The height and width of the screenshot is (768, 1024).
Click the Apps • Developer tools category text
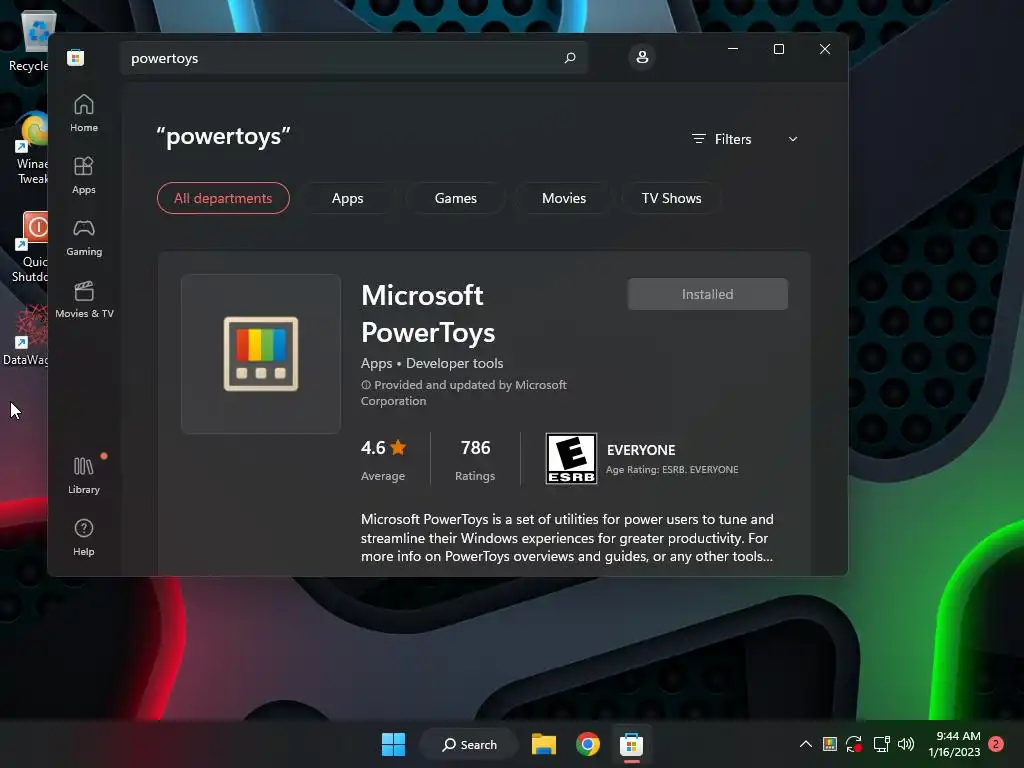[432, 363]
